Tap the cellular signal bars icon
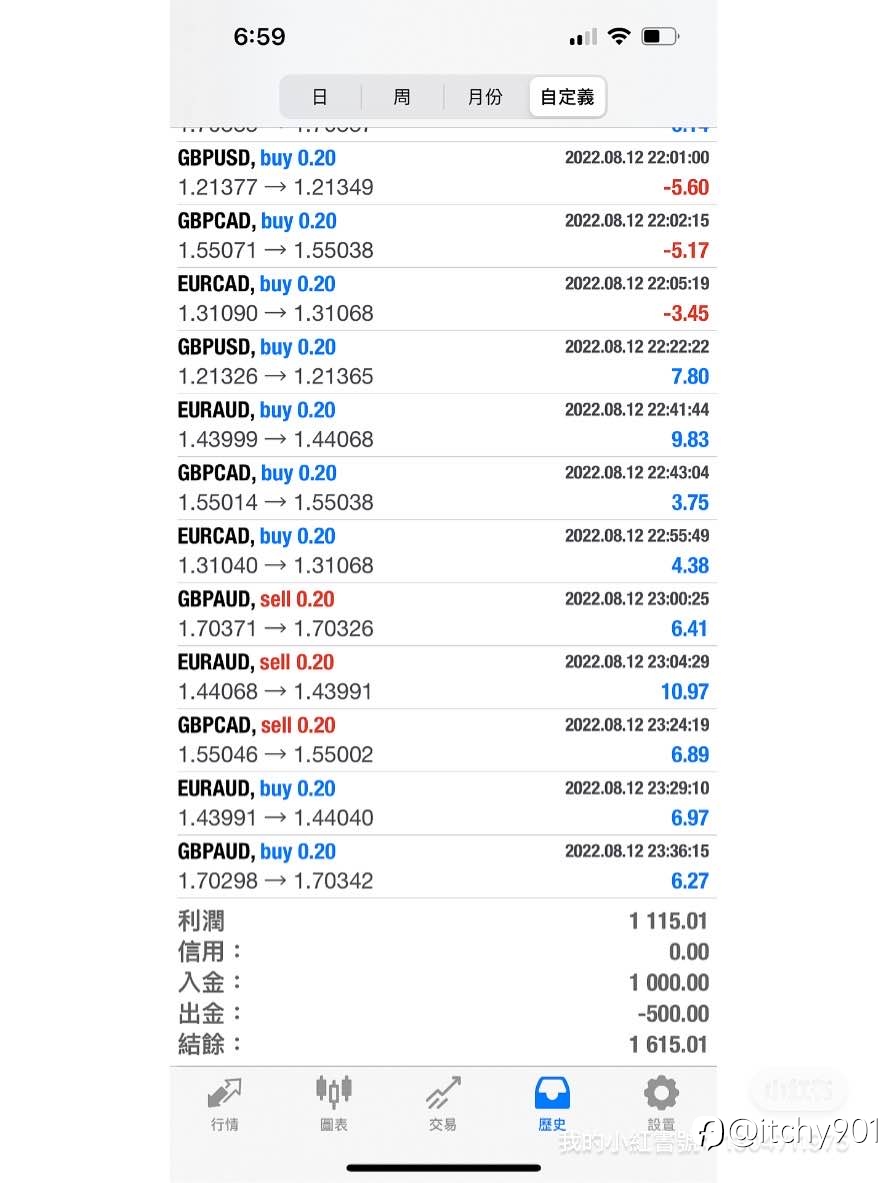The image size is (887, 1183). pyautogui.click(x=583, y=37)
